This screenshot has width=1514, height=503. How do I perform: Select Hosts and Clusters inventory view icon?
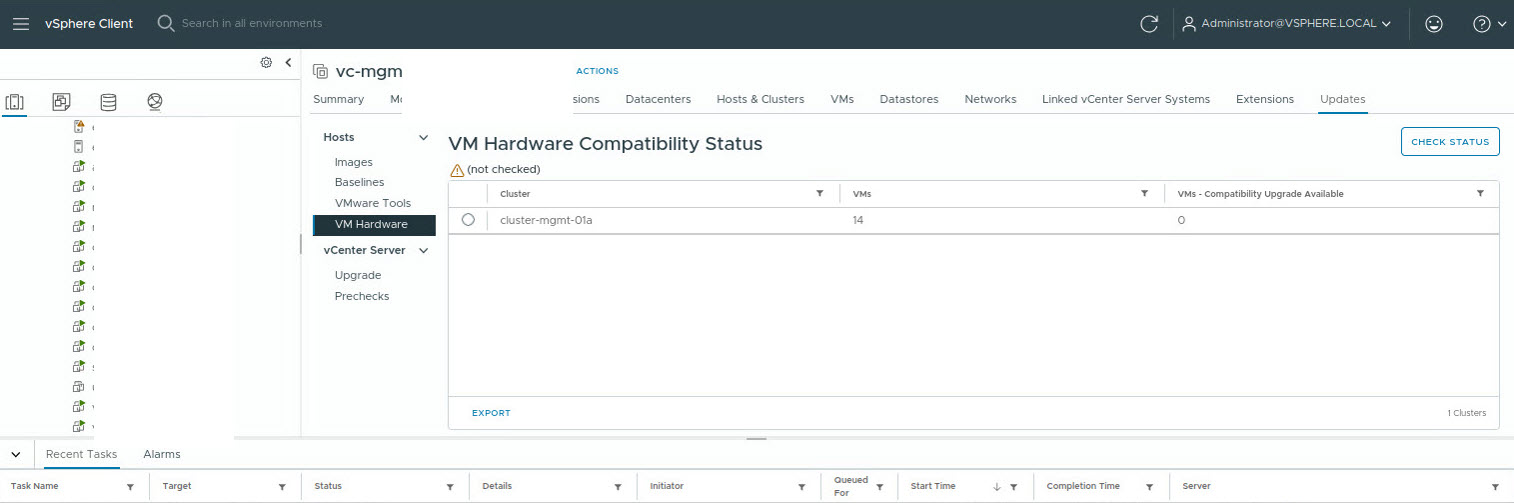pyautogui.click(x=15, y=102)
